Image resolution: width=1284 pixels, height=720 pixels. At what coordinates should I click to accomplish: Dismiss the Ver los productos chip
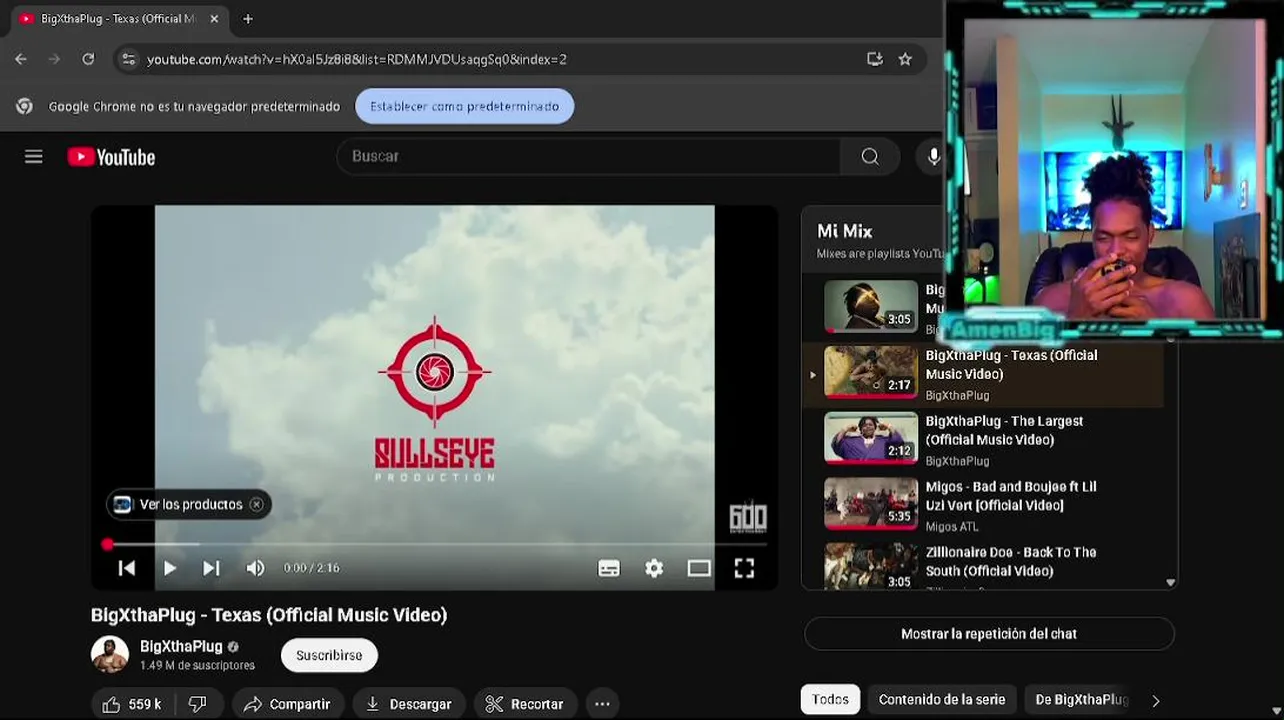point(257,504)
